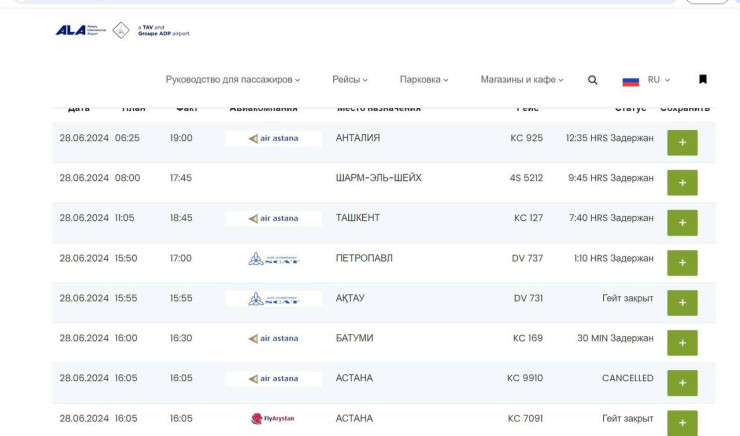Screen dimensions: 740x436
Task: Click the Russian flag icon
Action: coord(631,80)
